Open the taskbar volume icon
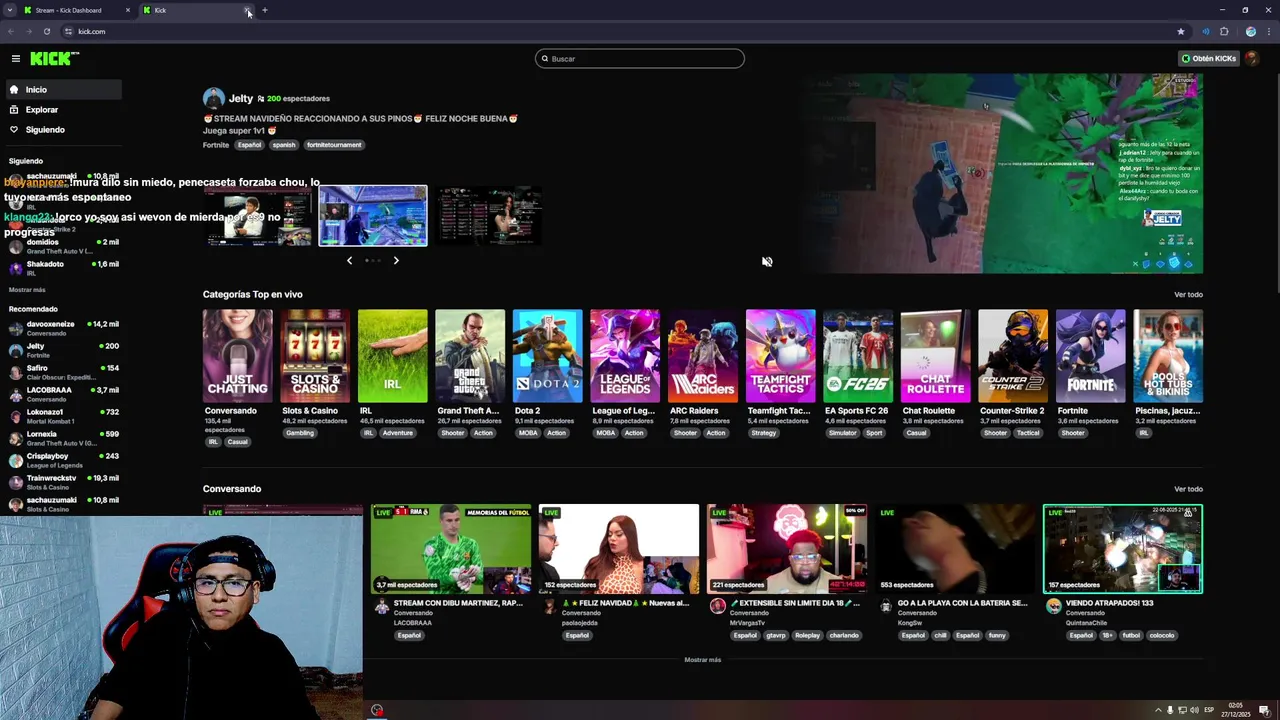Screen dimensions: 1280x720 tap(1195, 710)
